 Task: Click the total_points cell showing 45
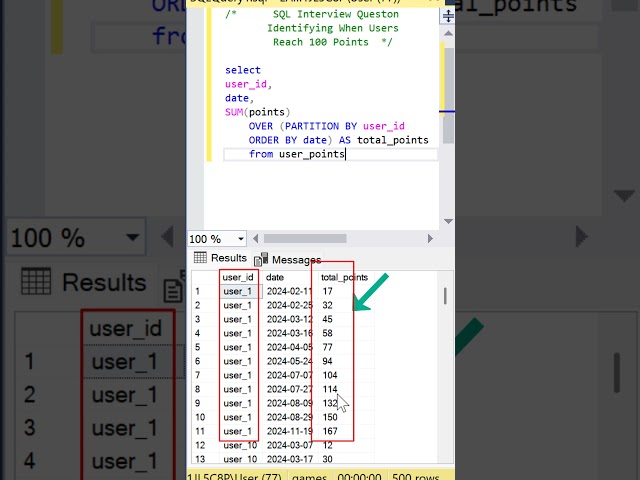point(327,319)
